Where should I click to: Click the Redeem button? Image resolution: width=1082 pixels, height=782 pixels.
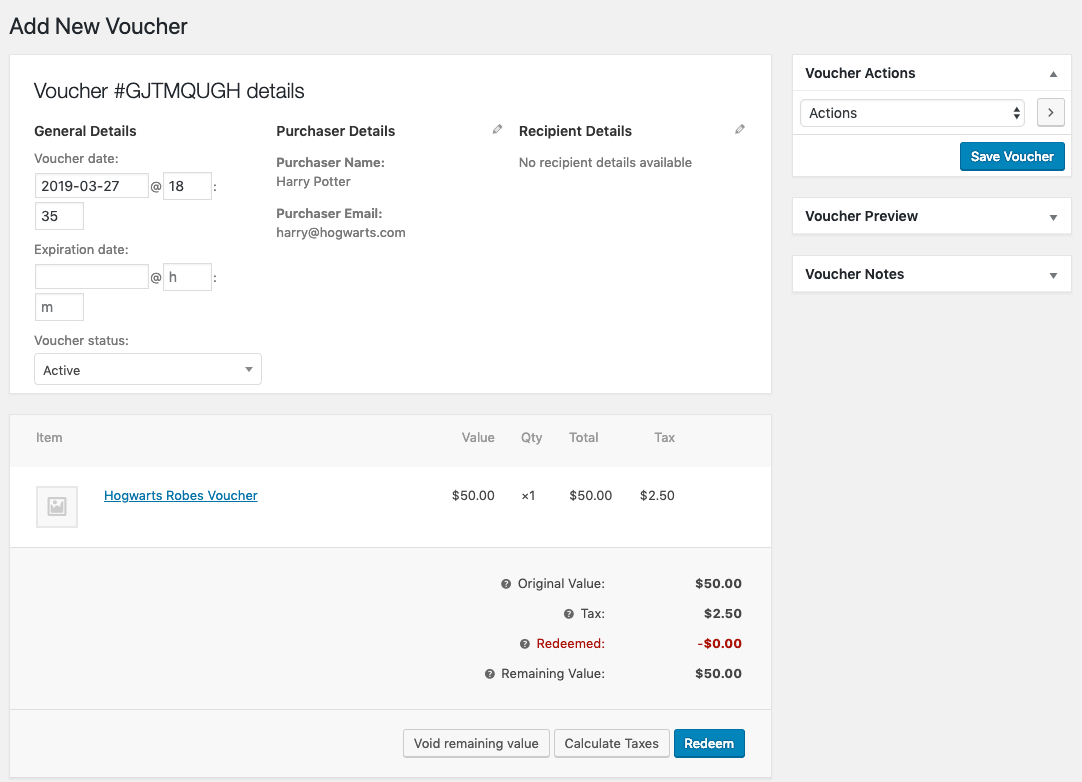[x=709, y=743]
